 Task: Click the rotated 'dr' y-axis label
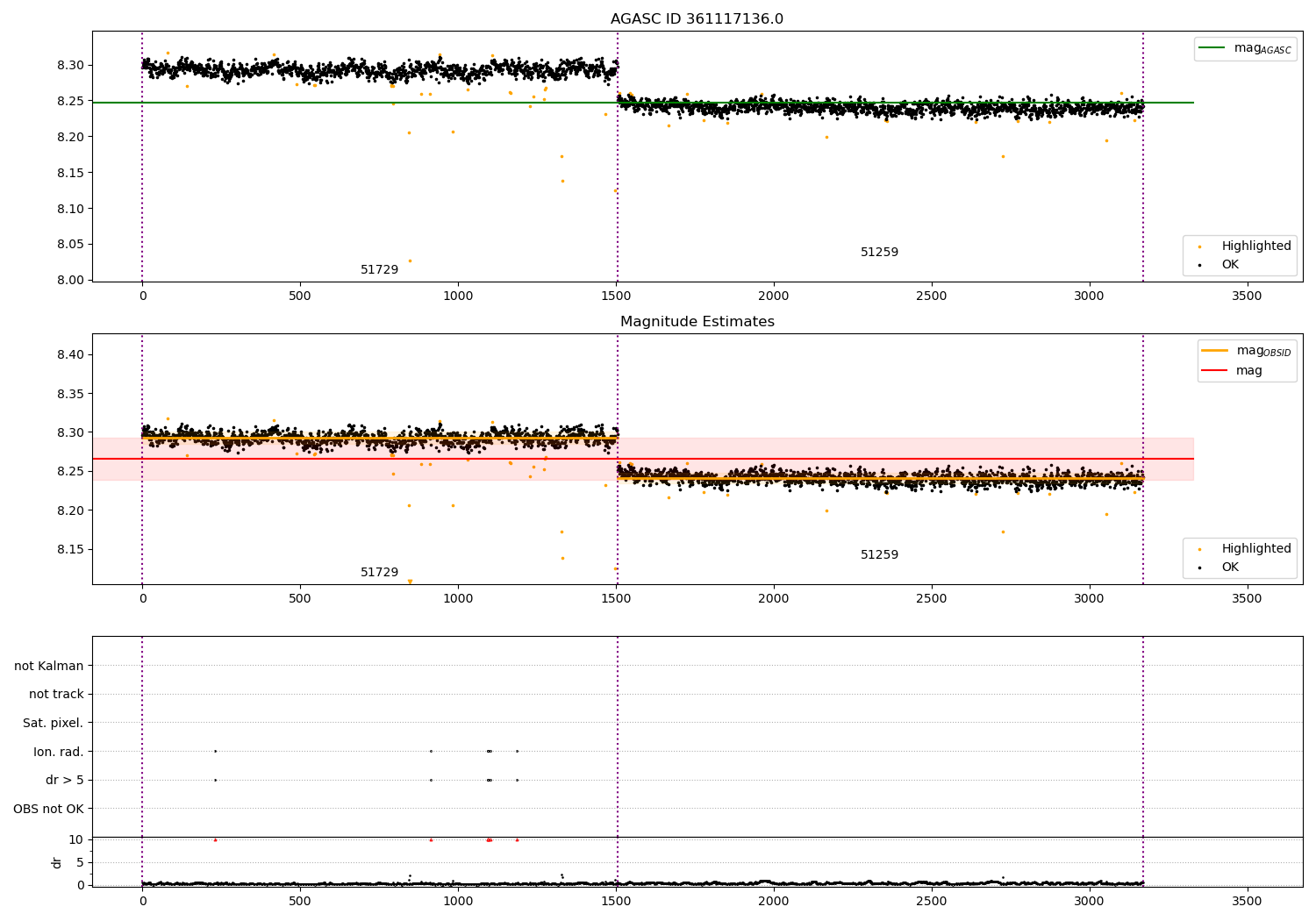pos(57,862)
